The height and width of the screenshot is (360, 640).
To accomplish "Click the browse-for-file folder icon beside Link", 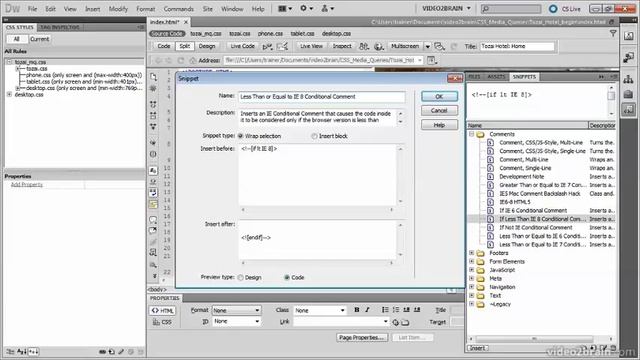I will click(405, 322).
